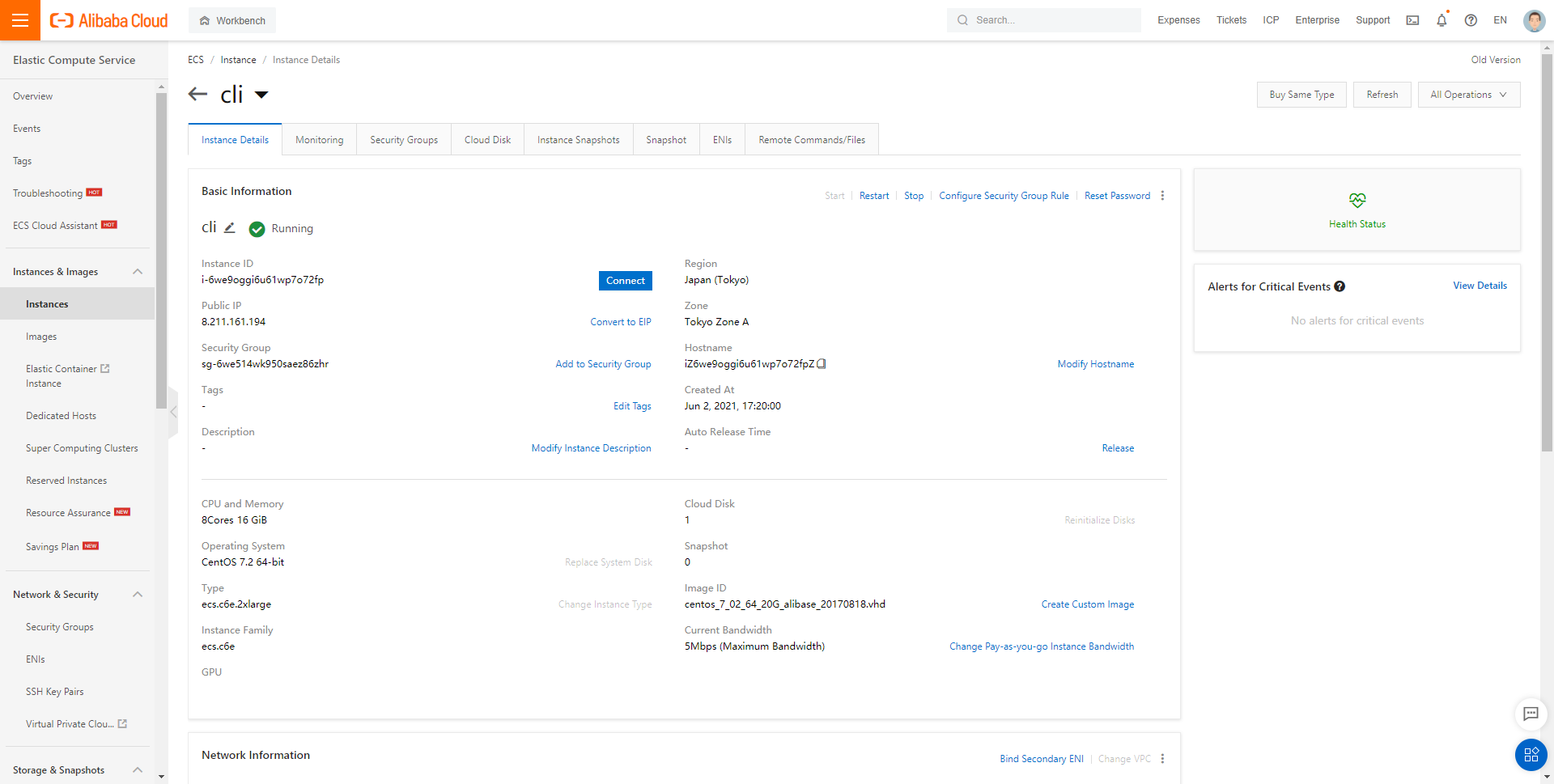Expand the instance name dropdown arrow
The image size is (1554, 784).
pyautogui.click(x=261, y=95)
